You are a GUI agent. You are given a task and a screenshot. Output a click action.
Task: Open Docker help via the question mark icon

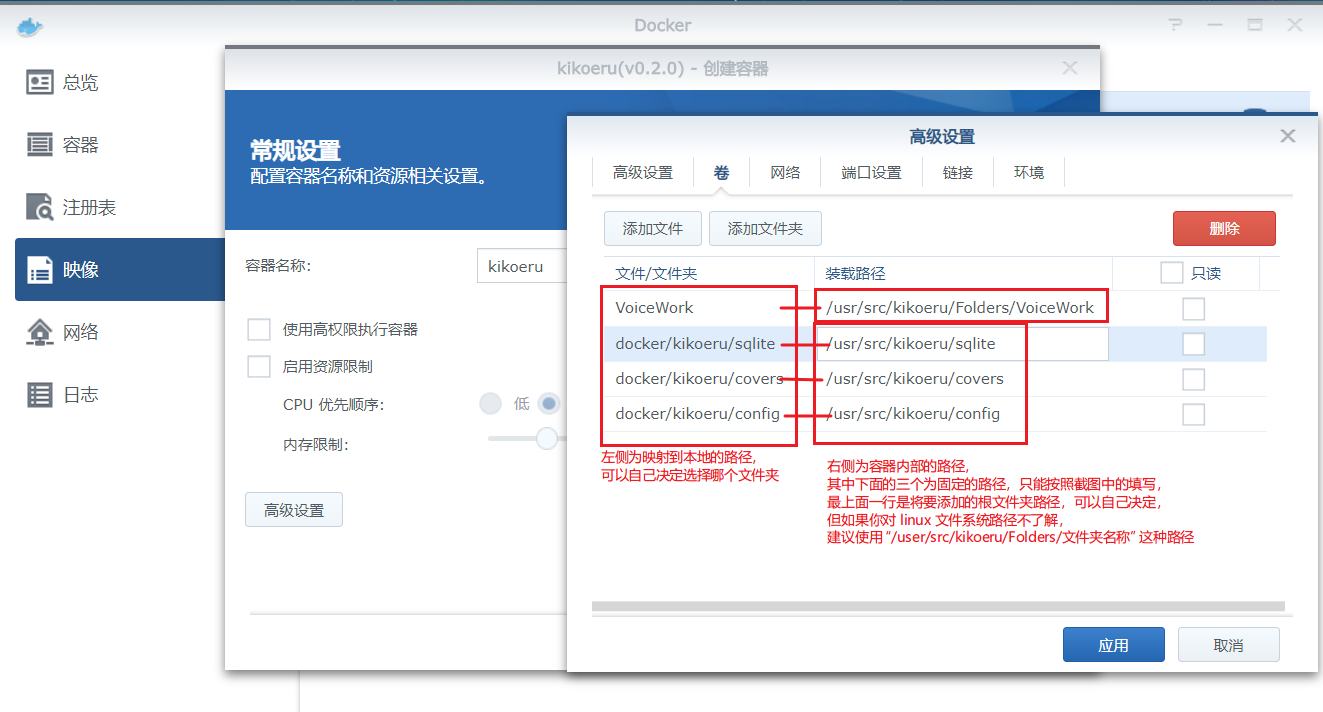1176,25
